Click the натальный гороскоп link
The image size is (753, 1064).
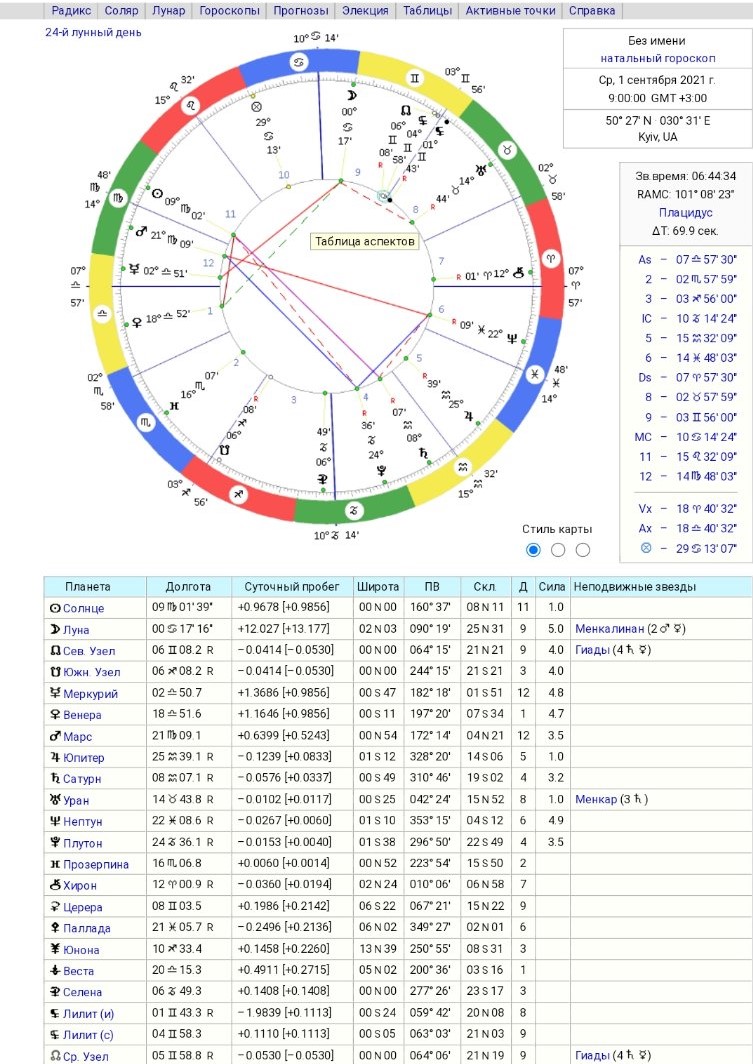657,58
